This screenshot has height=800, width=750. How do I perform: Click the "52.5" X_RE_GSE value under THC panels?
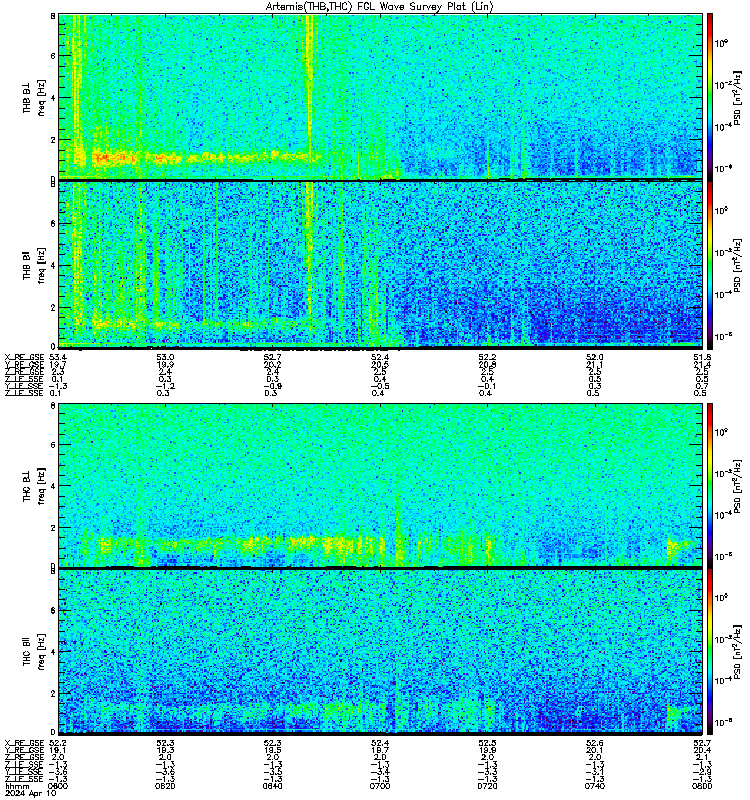coord(487,743)
